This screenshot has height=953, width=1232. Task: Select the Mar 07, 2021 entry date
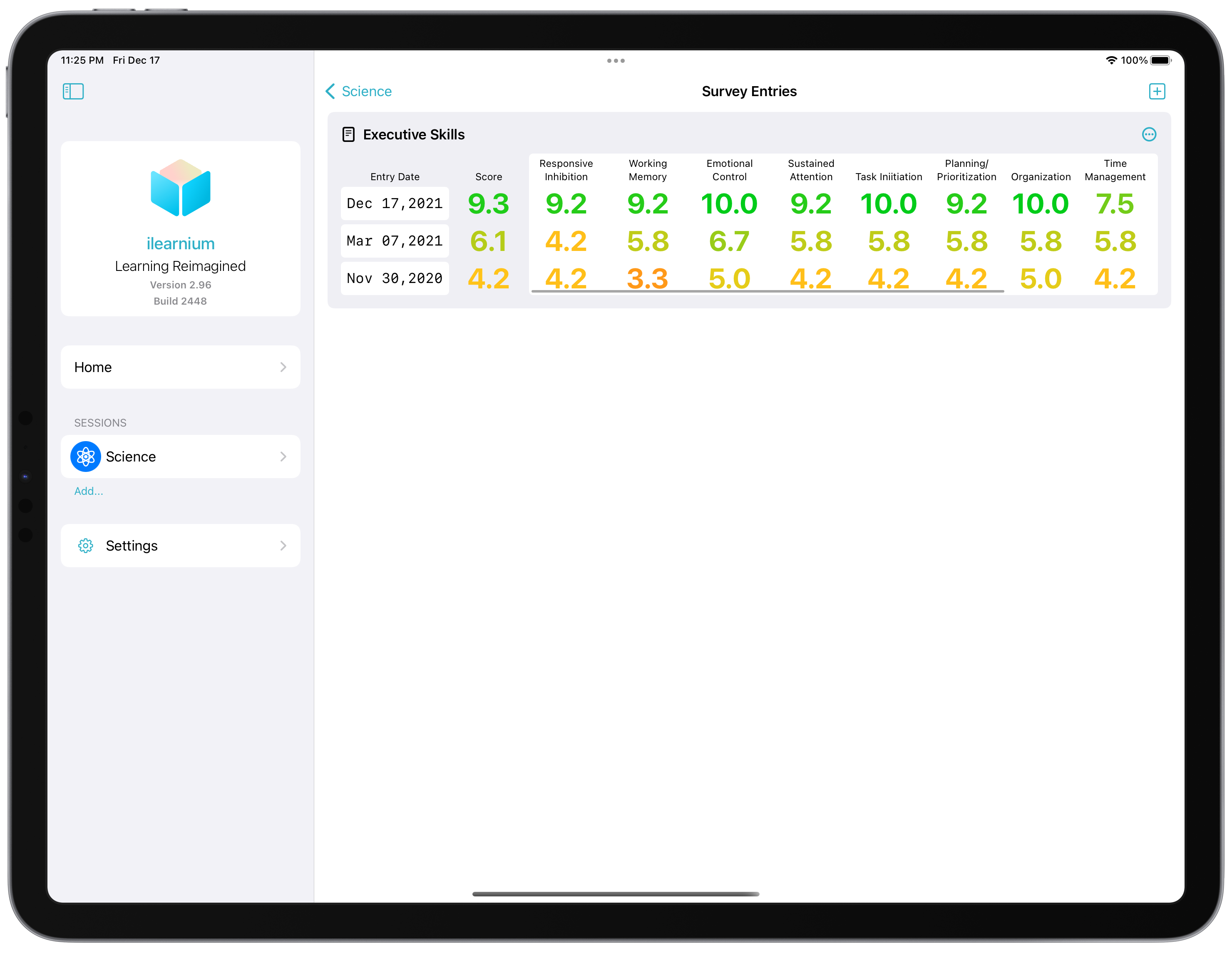[x=394, y=241]
